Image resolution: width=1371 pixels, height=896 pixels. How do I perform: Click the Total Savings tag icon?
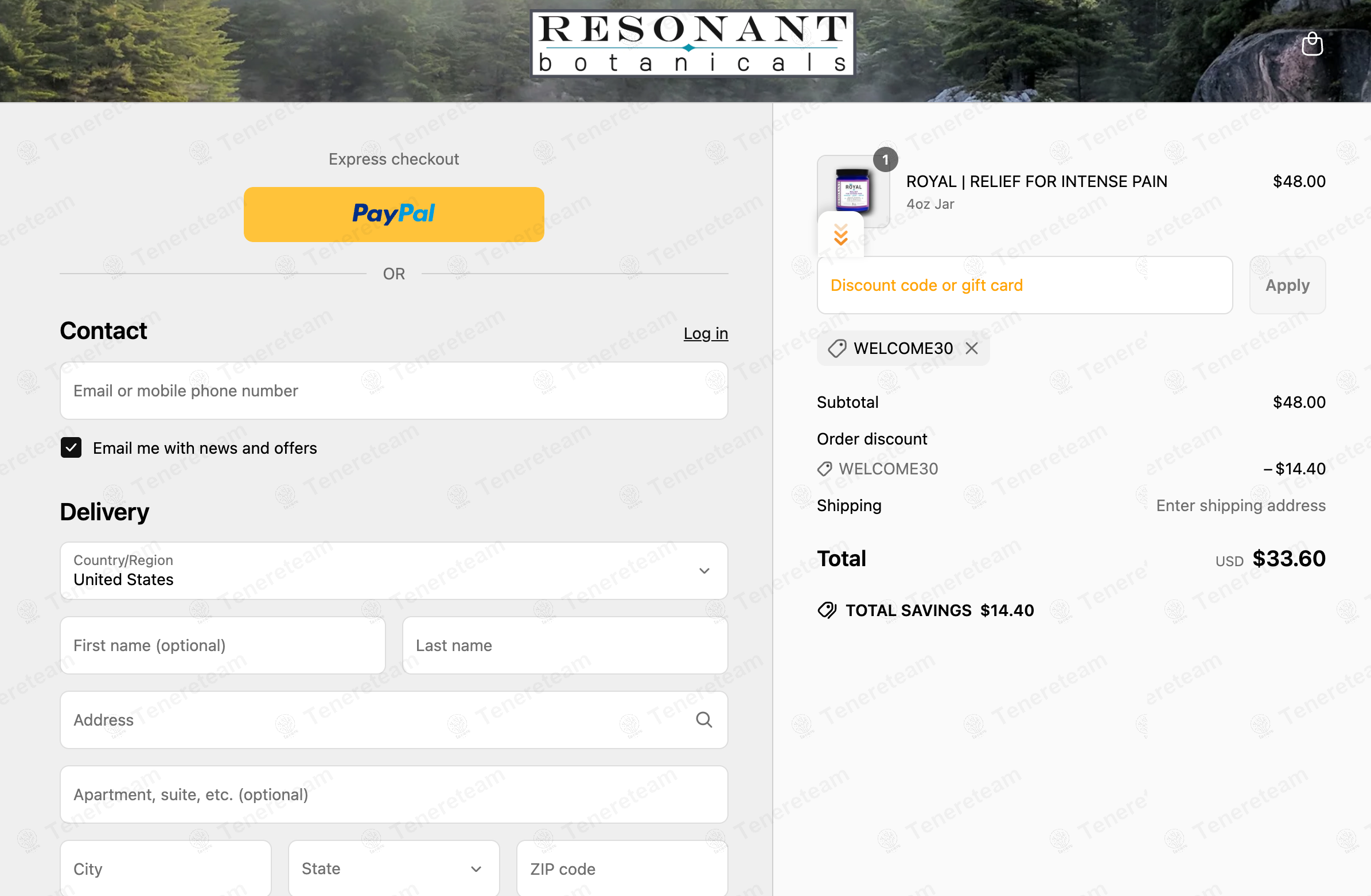(x=827, y=610)
